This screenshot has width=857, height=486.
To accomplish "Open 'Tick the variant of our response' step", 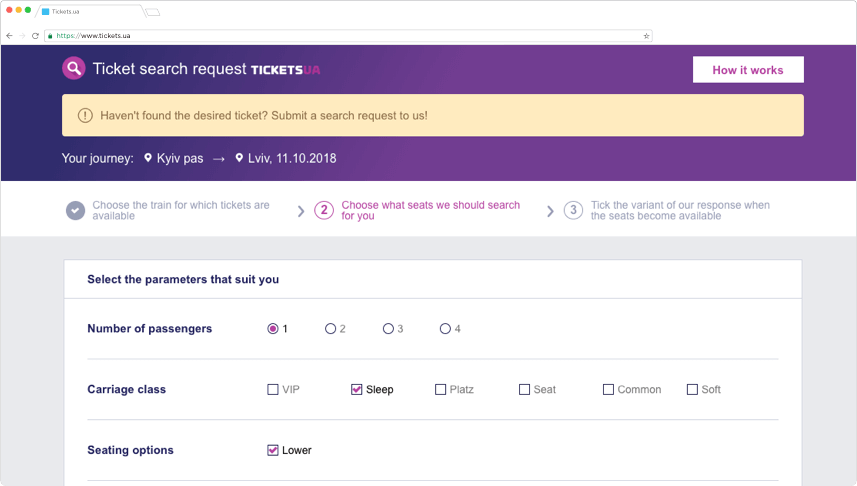I will tap(680, 210).
